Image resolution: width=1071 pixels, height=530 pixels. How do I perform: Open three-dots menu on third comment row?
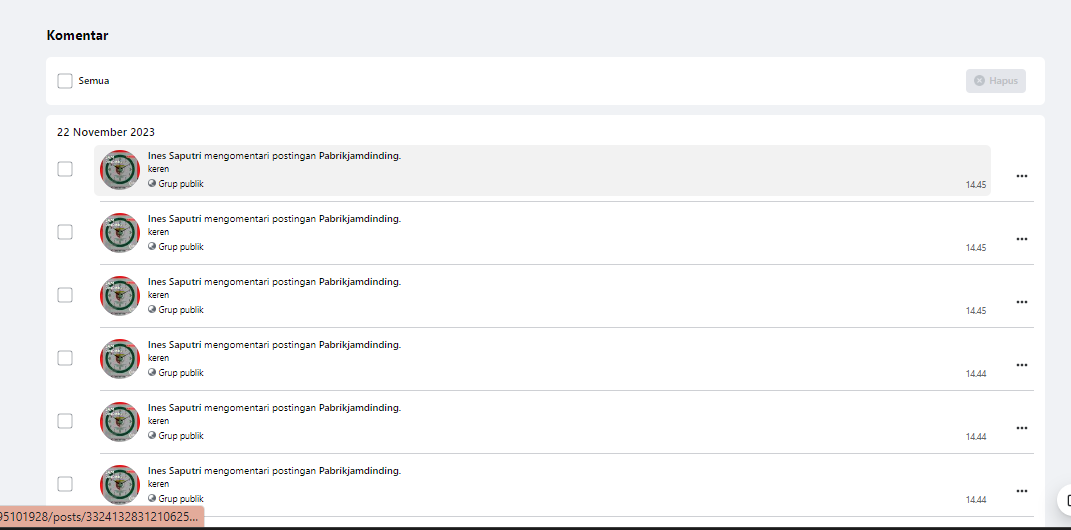(x=1021, y=302)
